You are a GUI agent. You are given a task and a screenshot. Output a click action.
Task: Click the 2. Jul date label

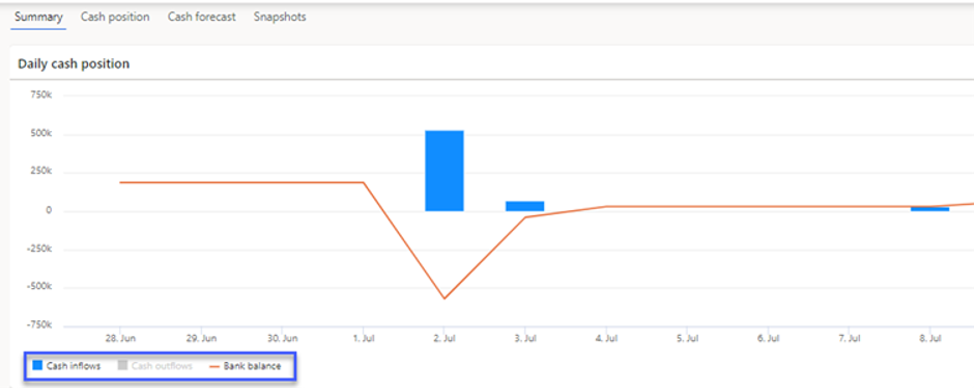(444, 339)
